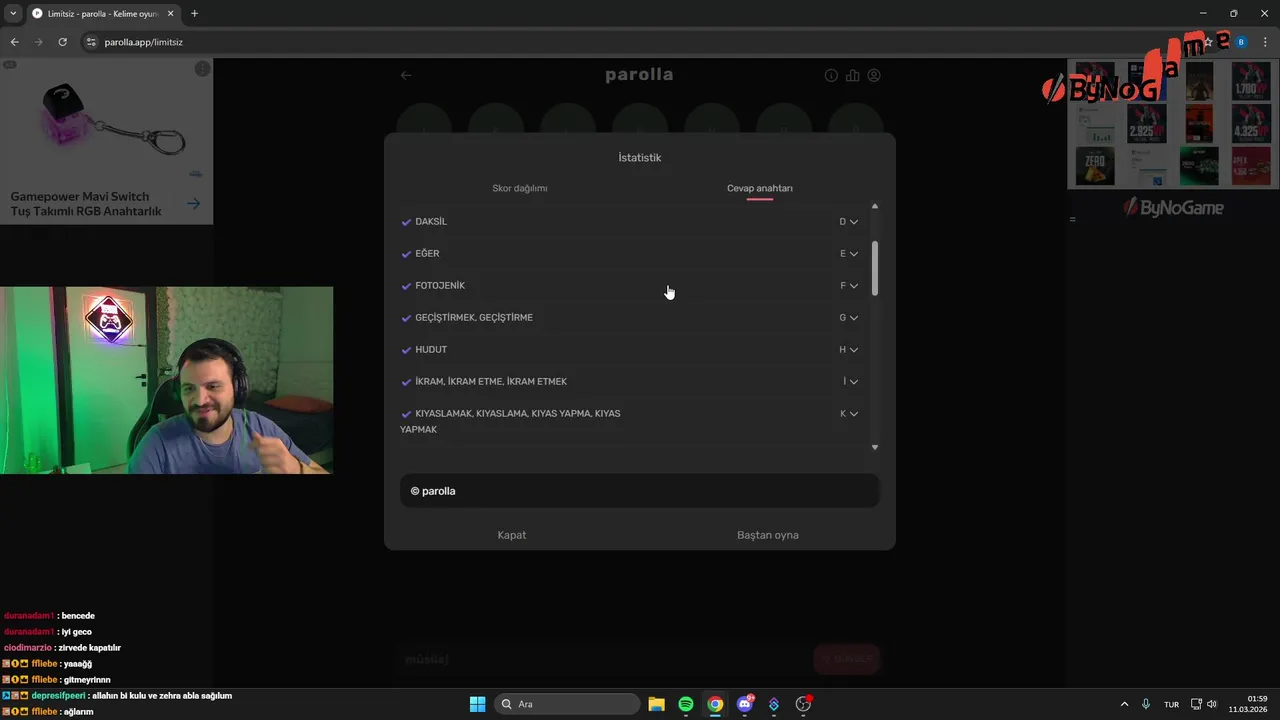
Task: Click the 2.925 VP product thumbnail
Action: tap(1147, 124)
